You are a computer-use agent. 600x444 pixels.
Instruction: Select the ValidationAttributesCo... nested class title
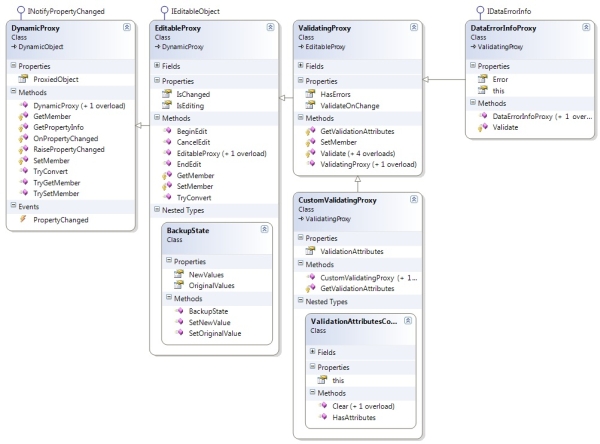[x=354, y=322]
